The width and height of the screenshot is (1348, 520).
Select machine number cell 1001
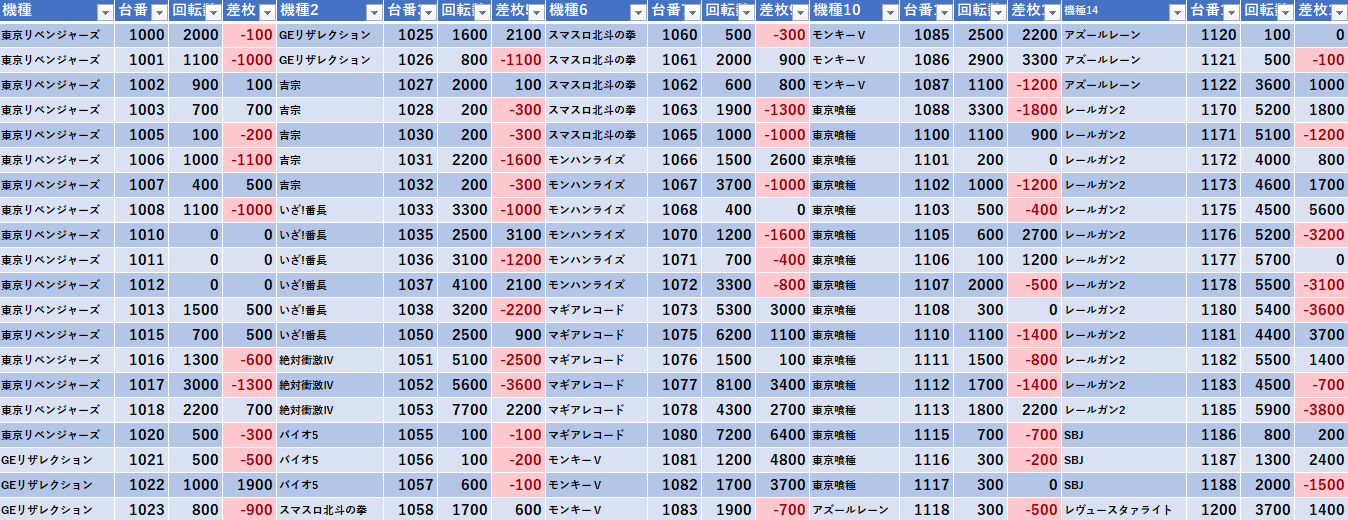[142, 60]
